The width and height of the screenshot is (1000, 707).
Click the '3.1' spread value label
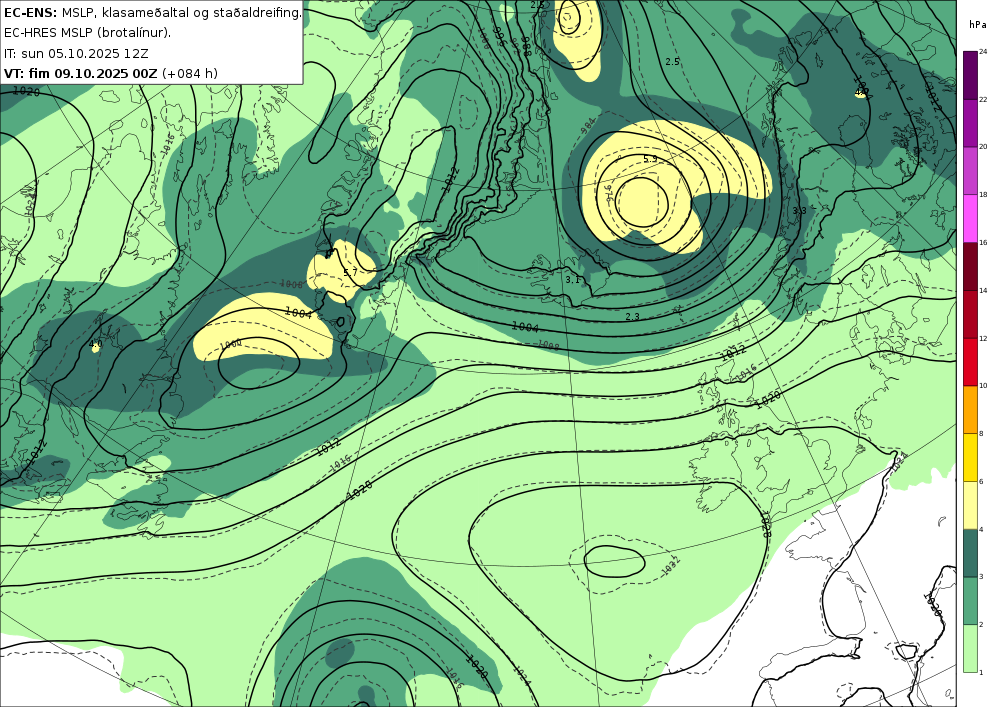tap(572, 279)
